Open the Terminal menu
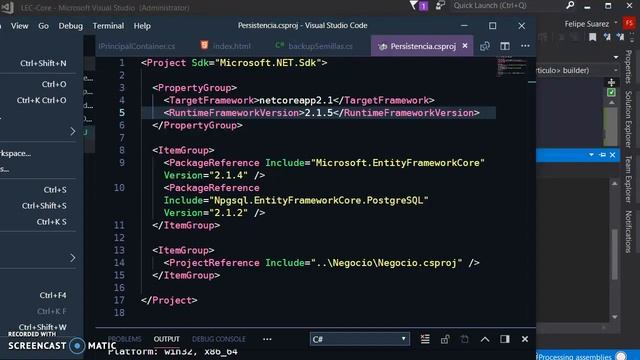Image resolution: width=640 pixels, height=360 pixels. [108, 26]
